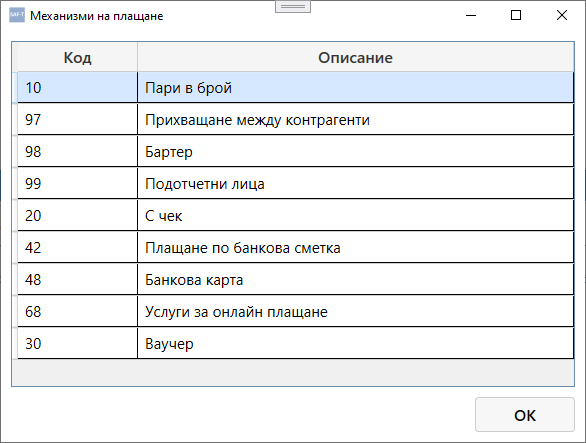This screenshot has width=586, height=443.
Task: Click the OK button
Action: coord(524,415)
